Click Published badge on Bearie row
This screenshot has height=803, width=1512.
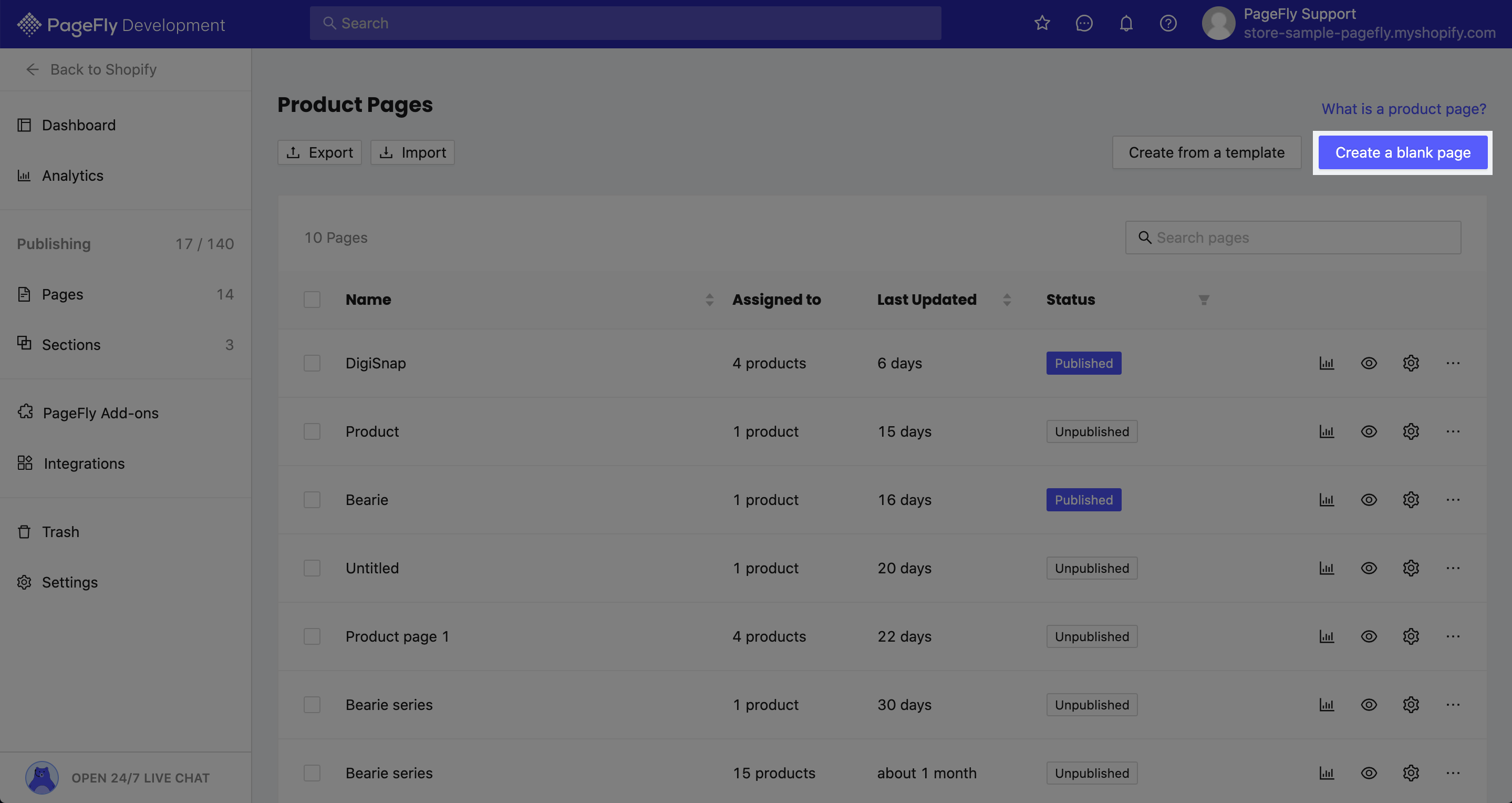tap(1083, 500)
